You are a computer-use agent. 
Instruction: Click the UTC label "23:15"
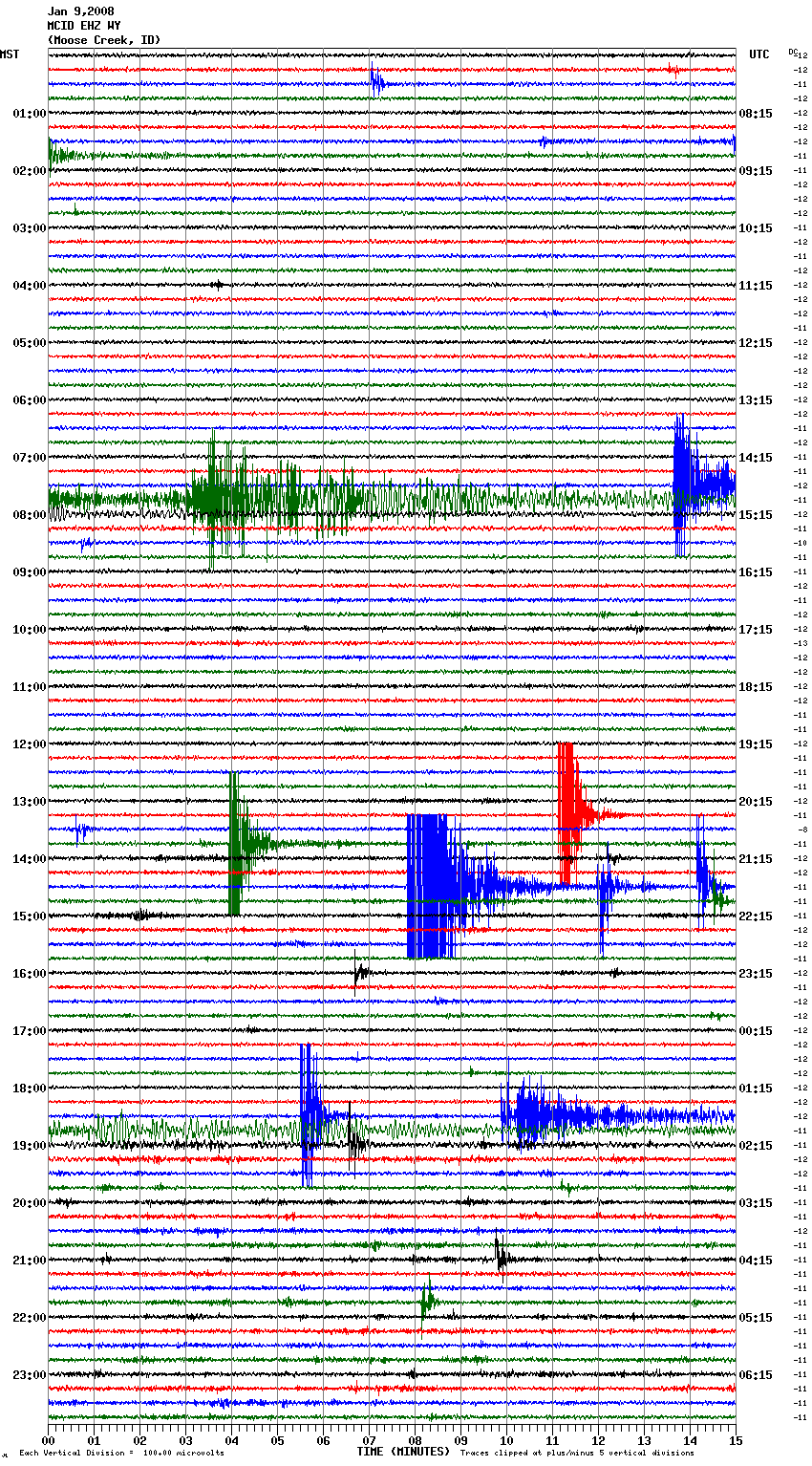click(756, 973)
